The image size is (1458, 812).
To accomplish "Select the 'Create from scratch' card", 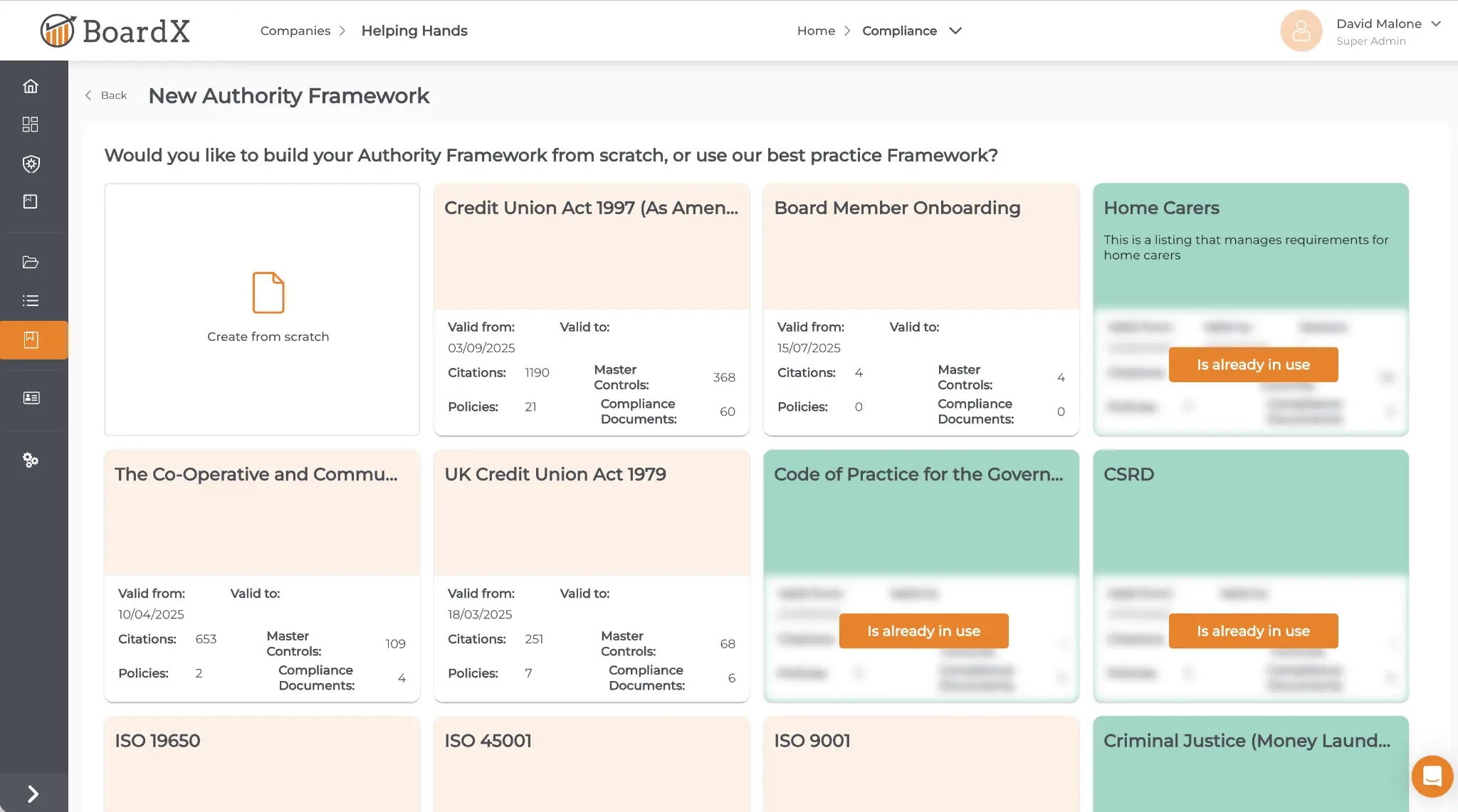I will [261, 310].
